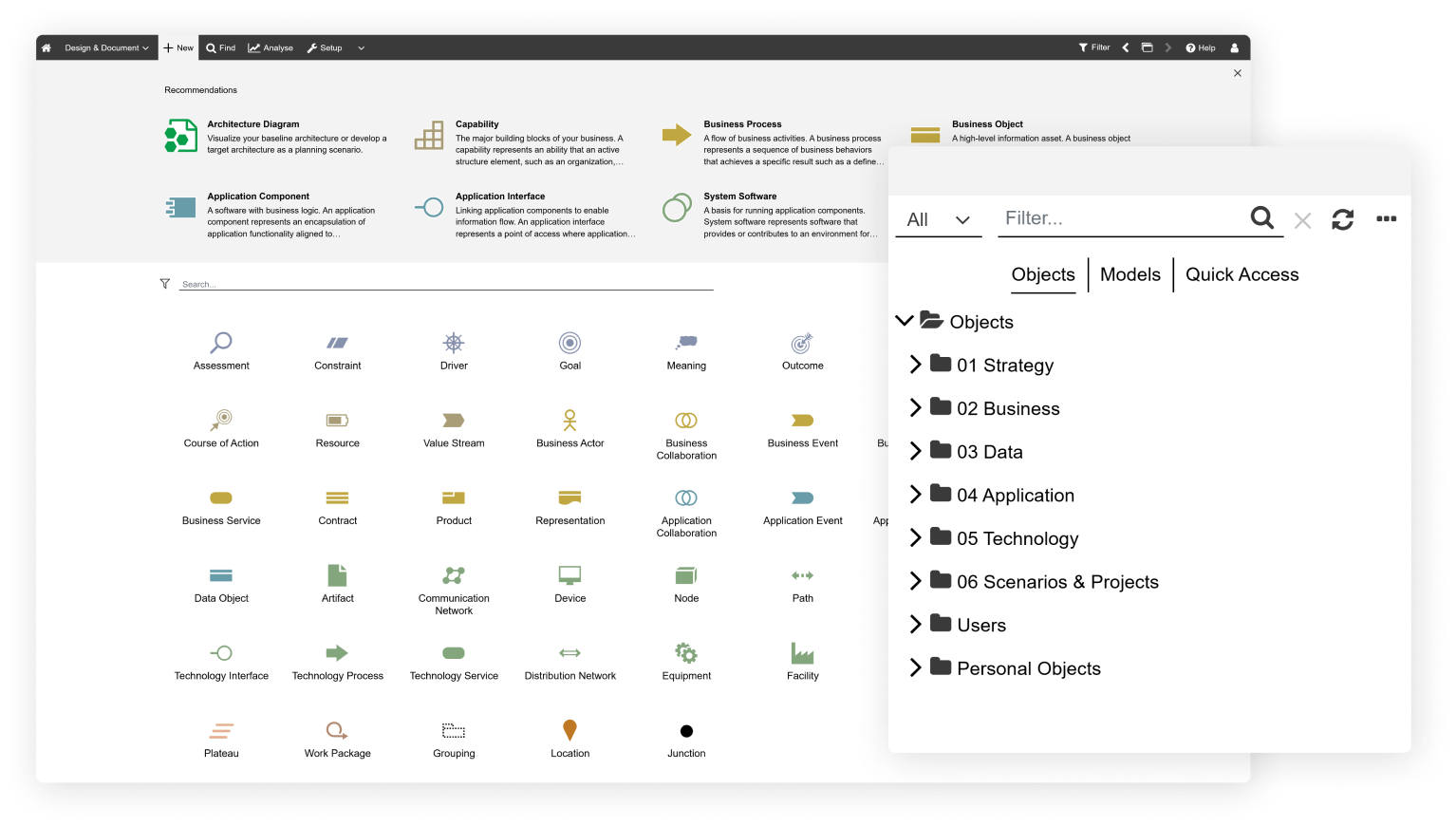
Task: Click the New button in toolbar
Action: tap(178, 47)
